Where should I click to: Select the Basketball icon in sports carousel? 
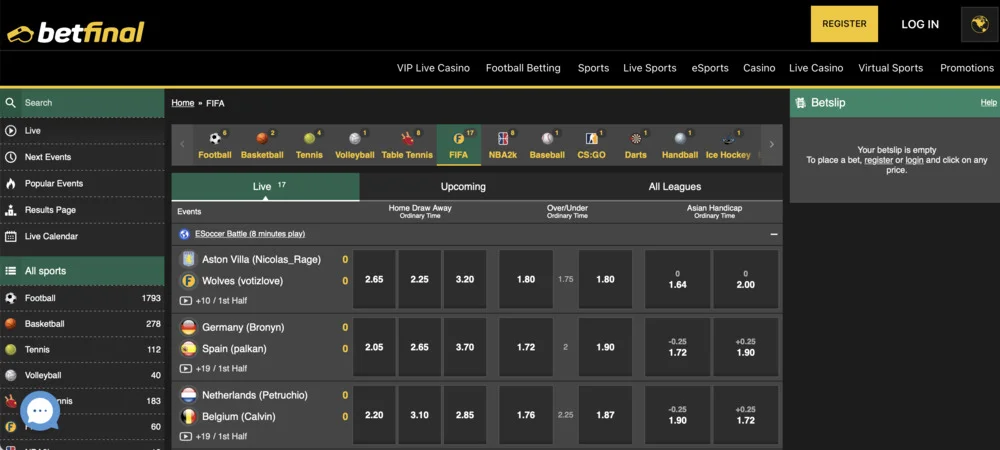pos(262,145)
